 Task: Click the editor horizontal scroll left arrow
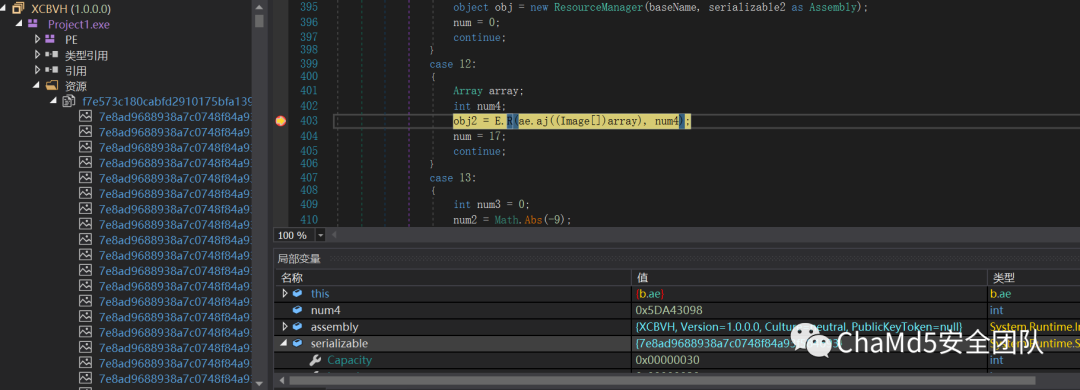point(335,236)
